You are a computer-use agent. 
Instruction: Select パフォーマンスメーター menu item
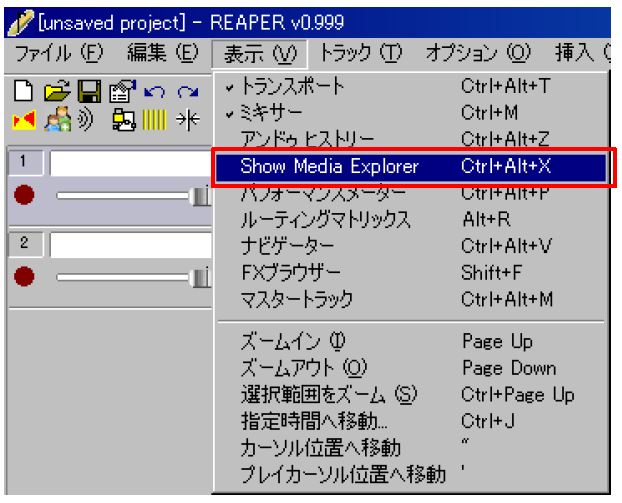point(411,193)
